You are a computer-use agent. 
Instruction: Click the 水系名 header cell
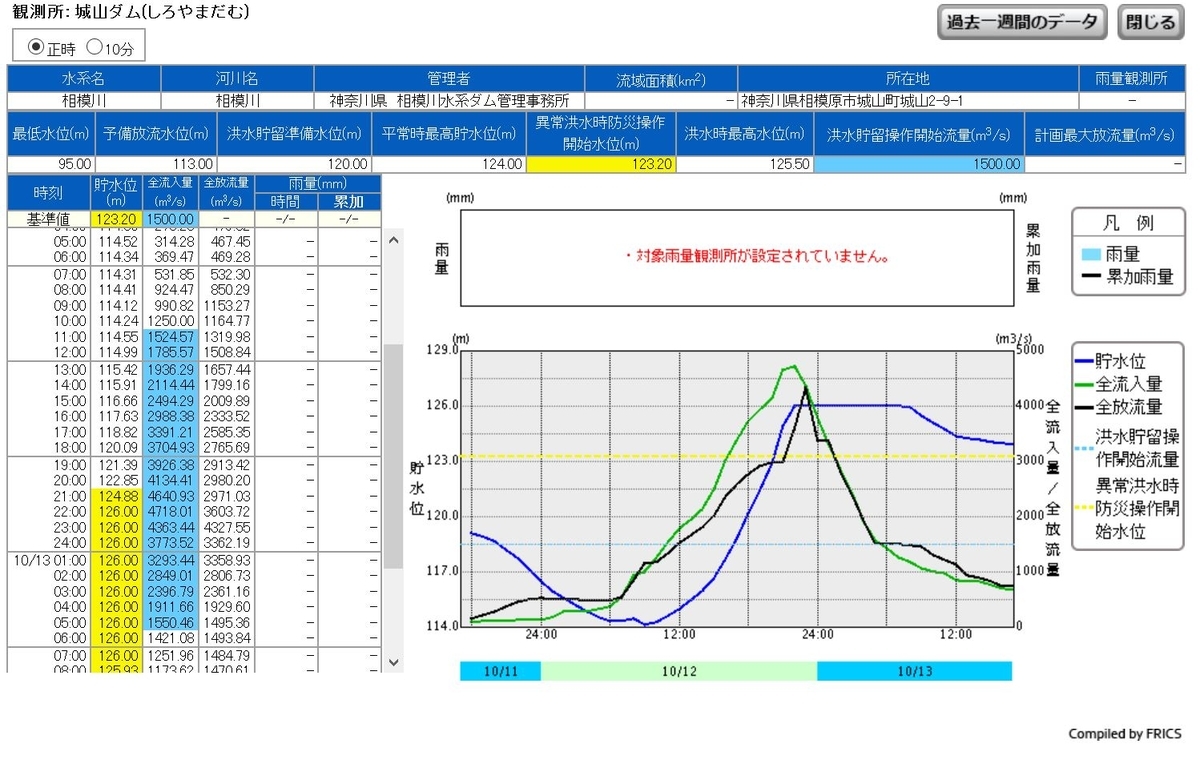(x=84, y=79)
